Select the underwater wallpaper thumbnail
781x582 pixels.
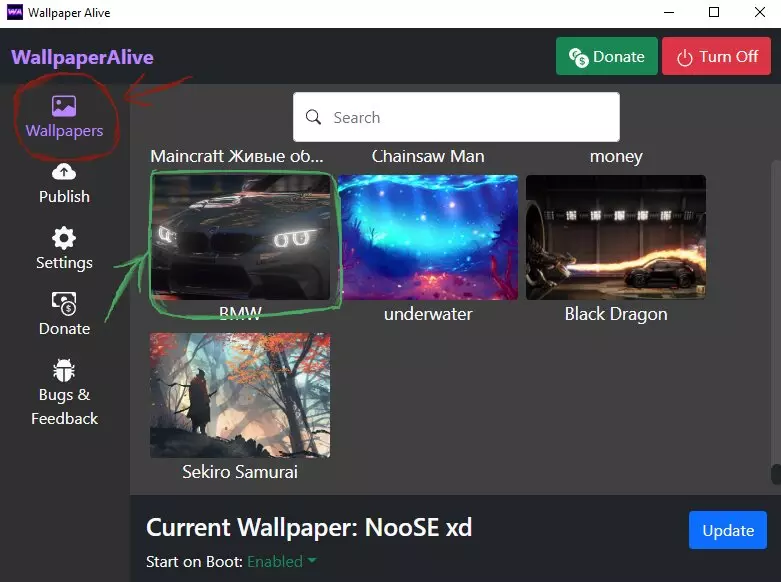[x=428, y=237]
